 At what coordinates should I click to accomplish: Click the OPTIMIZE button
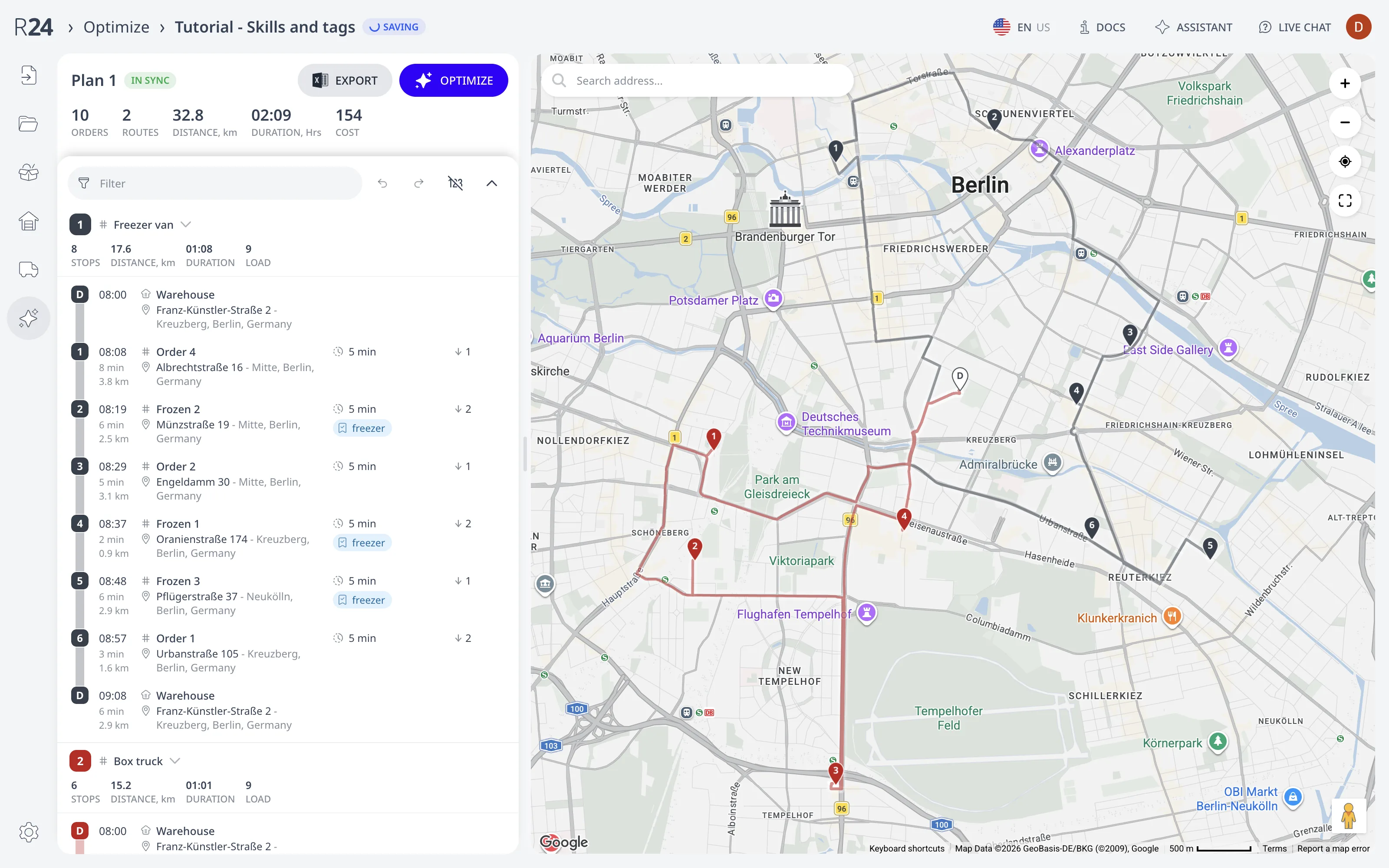[454, 80]
